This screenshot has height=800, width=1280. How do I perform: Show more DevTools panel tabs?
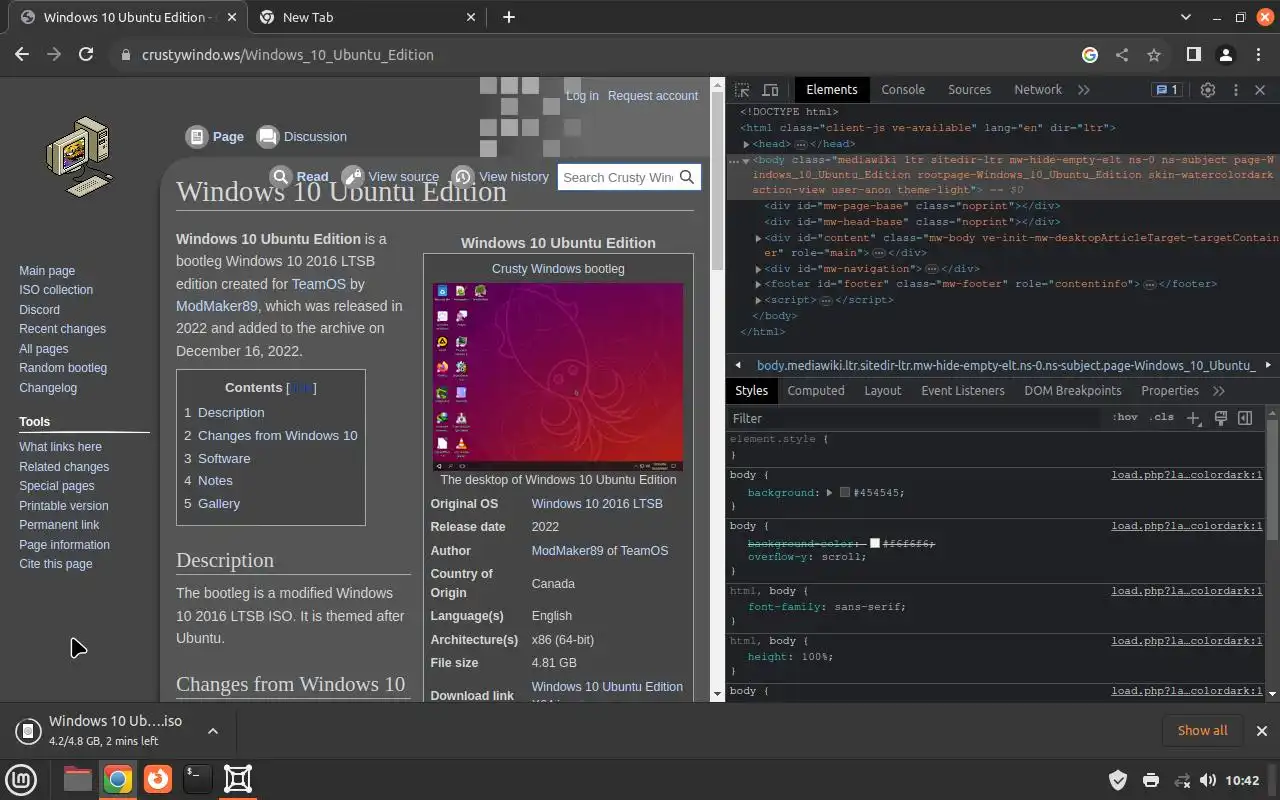(1084, 90)
